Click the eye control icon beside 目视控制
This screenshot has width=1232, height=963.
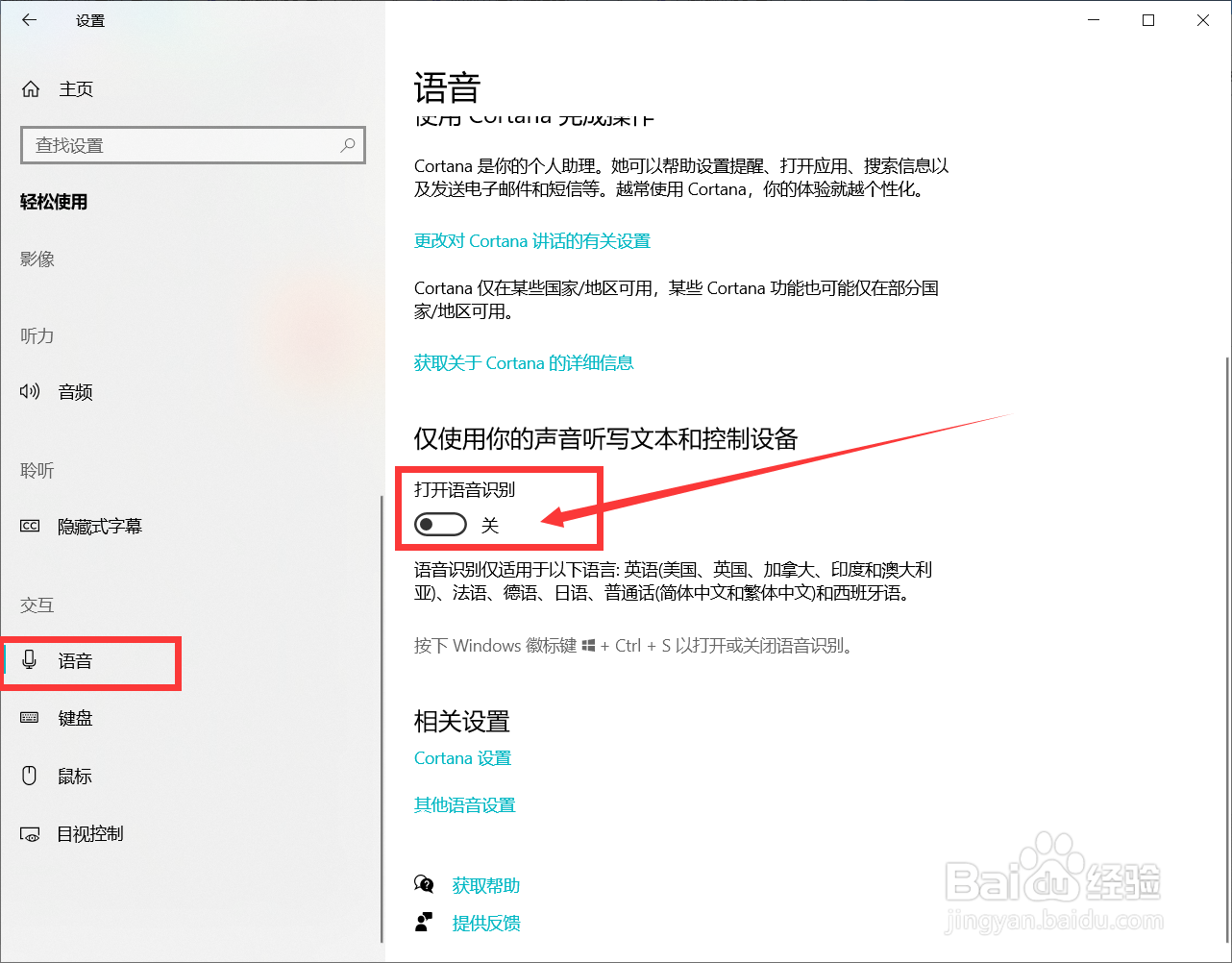pyautogui.click(x=30, y=834)
